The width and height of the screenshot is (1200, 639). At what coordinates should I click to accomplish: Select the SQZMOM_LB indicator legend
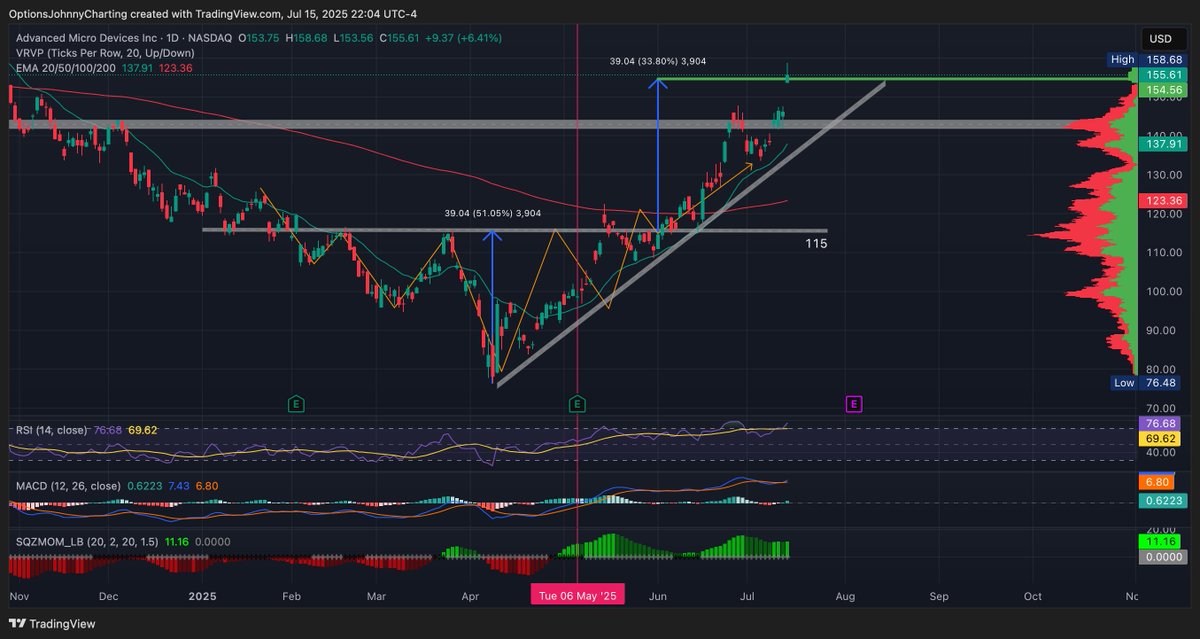coord(87,541)
